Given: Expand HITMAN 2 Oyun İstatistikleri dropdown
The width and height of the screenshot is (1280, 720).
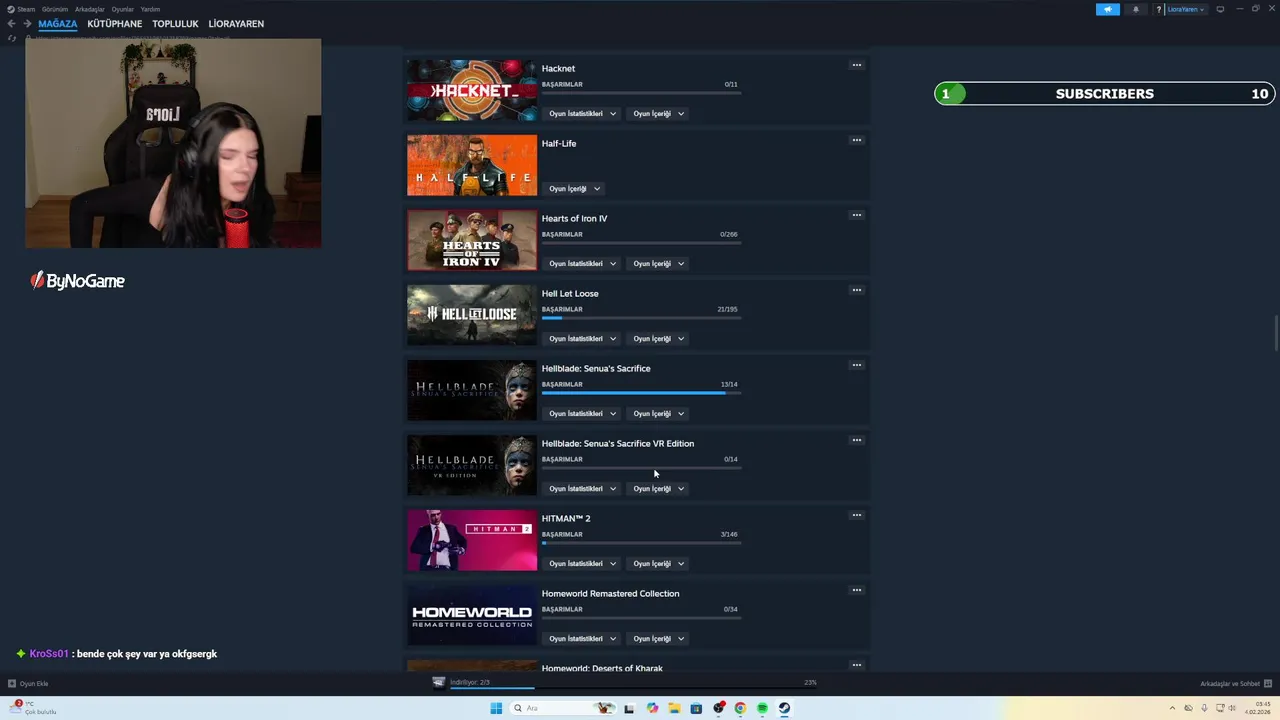Looking at the screenshot, I should (582, 564).
